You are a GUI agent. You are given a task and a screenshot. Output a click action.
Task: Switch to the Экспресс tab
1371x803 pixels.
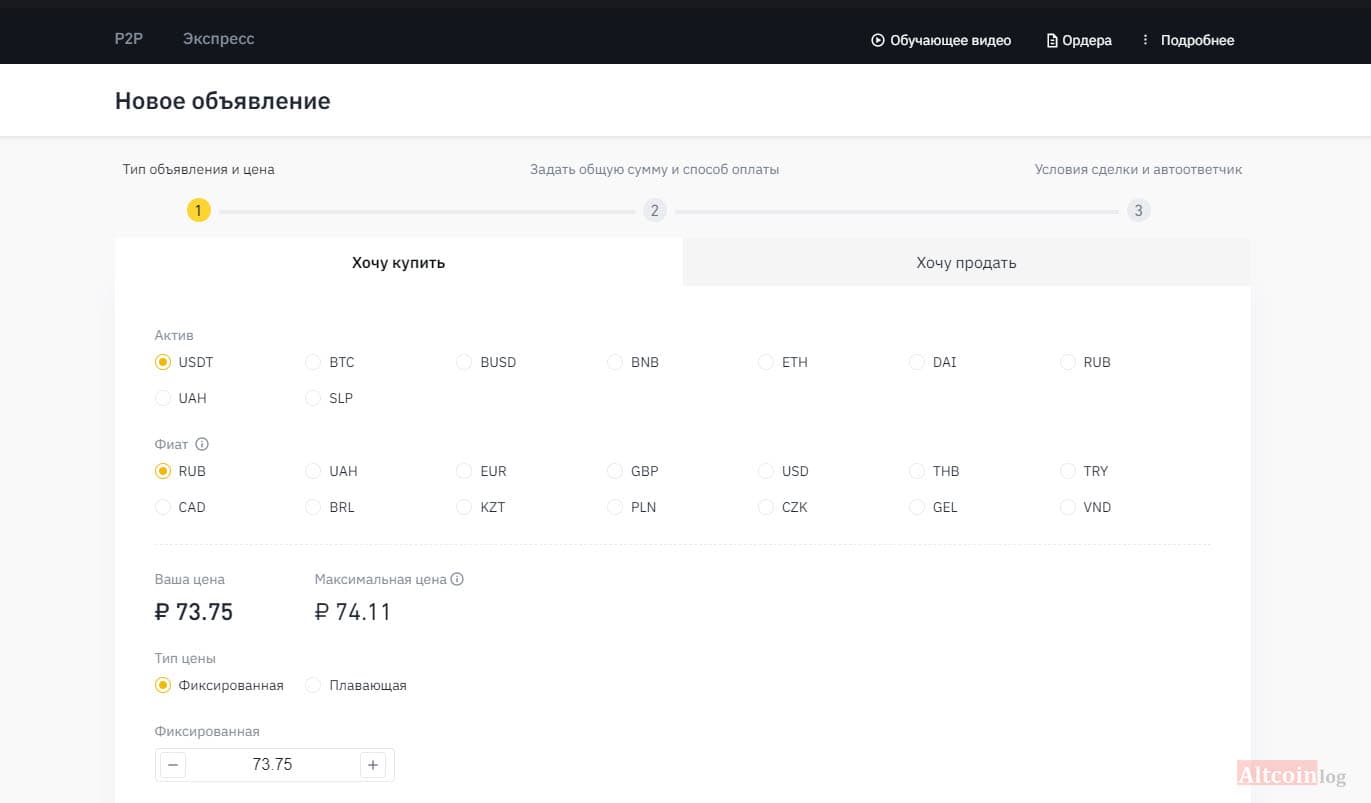218,39
